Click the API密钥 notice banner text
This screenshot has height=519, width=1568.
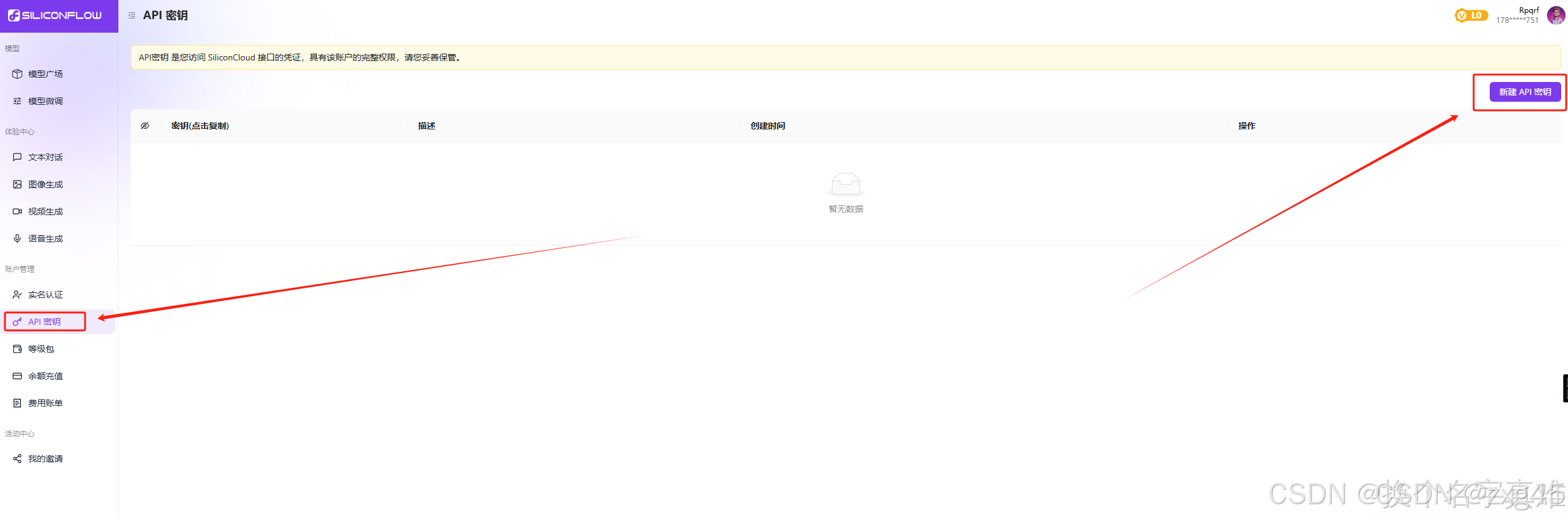point(300,57)
